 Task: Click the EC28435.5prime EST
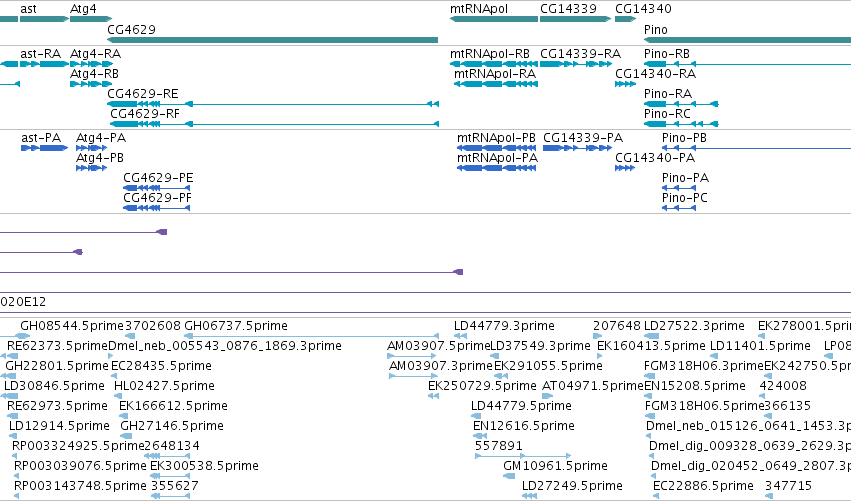point(161,366)
